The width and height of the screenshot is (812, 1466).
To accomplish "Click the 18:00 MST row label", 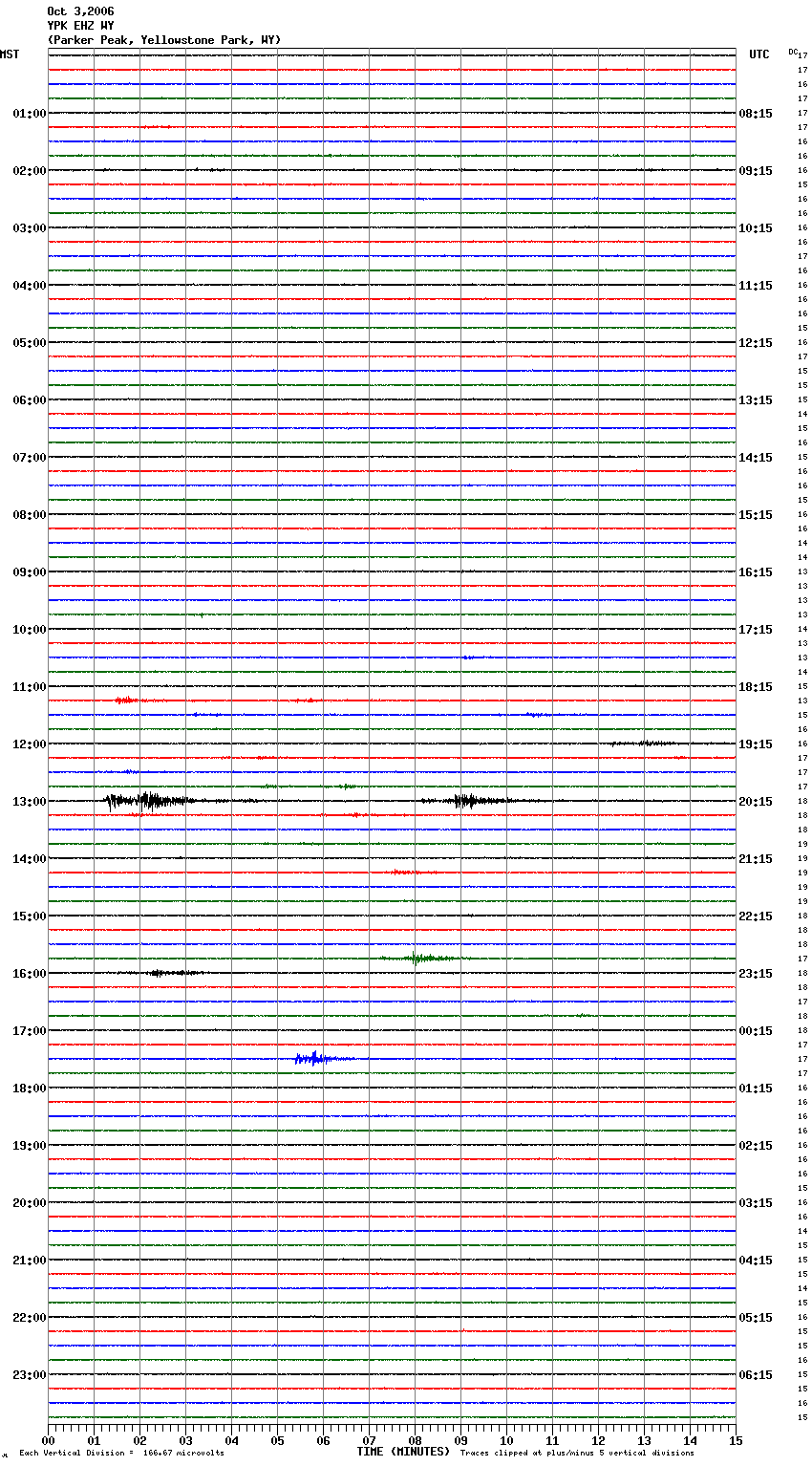I will (x=30, y=1089).
